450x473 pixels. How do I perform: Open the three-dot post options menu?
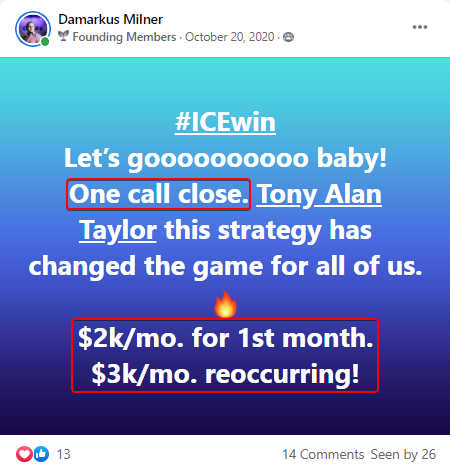[420, 27]
